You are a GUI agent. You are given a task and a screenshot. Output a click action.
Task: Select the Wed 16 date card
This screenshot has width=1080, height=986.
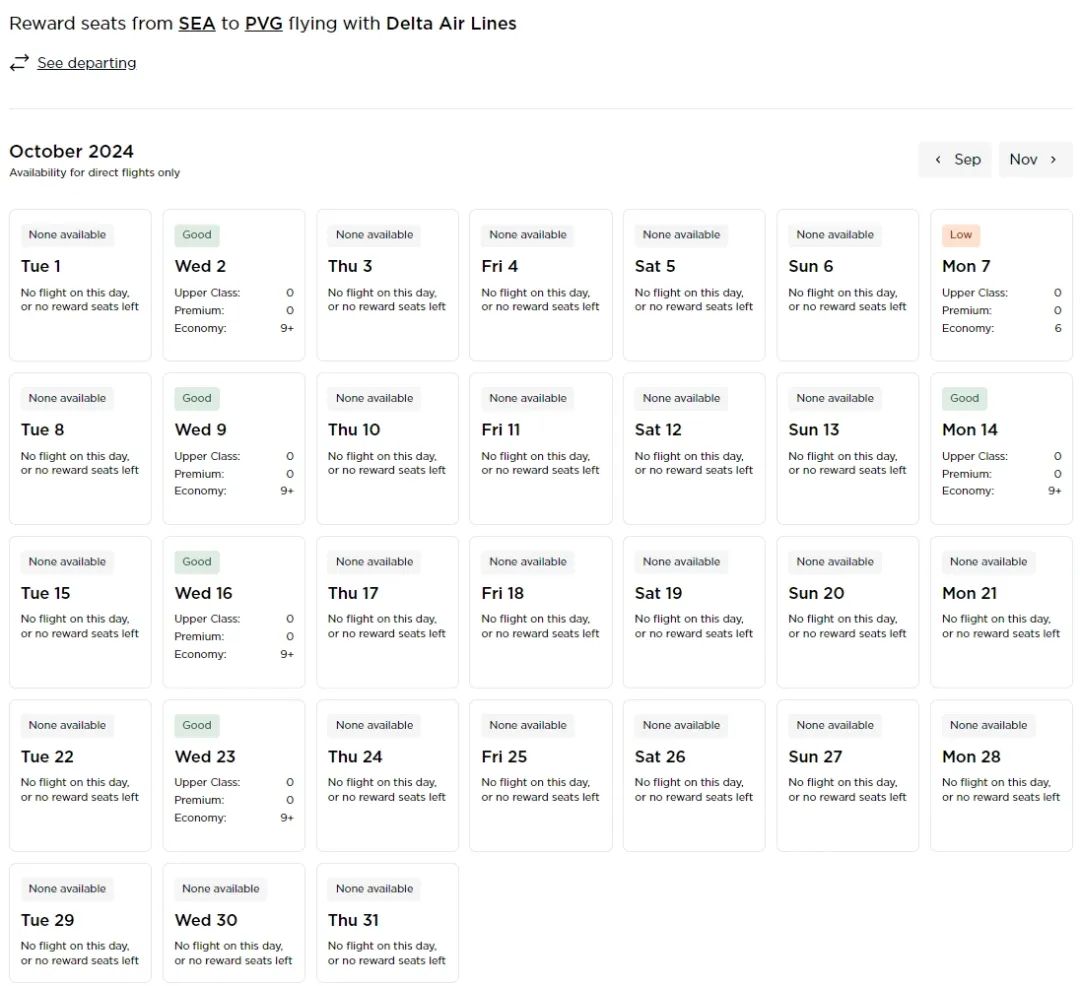pyautogui.click(x=234, y=612)
